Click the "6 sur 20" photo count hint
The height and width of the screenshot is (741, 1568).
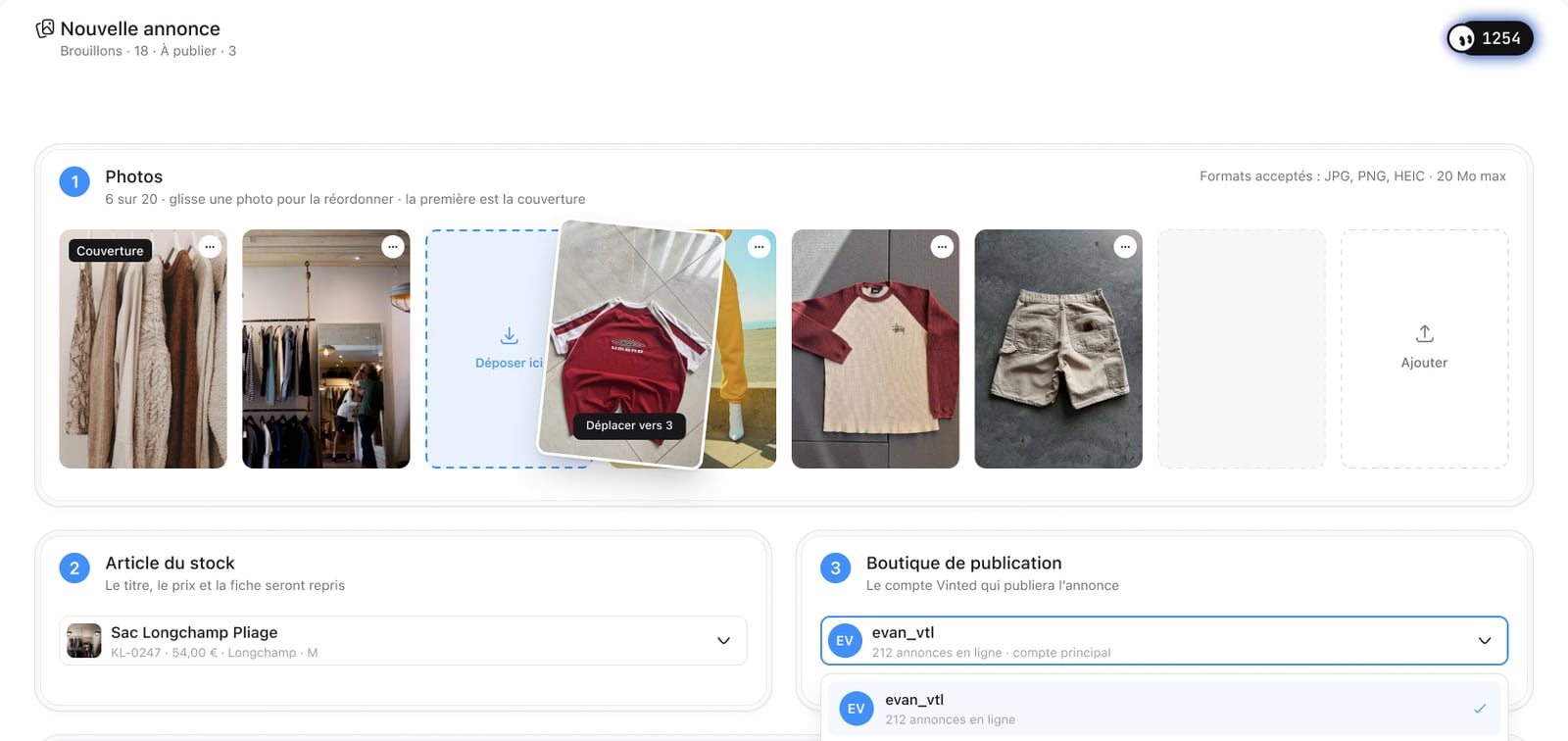click(x=131, y=199)
